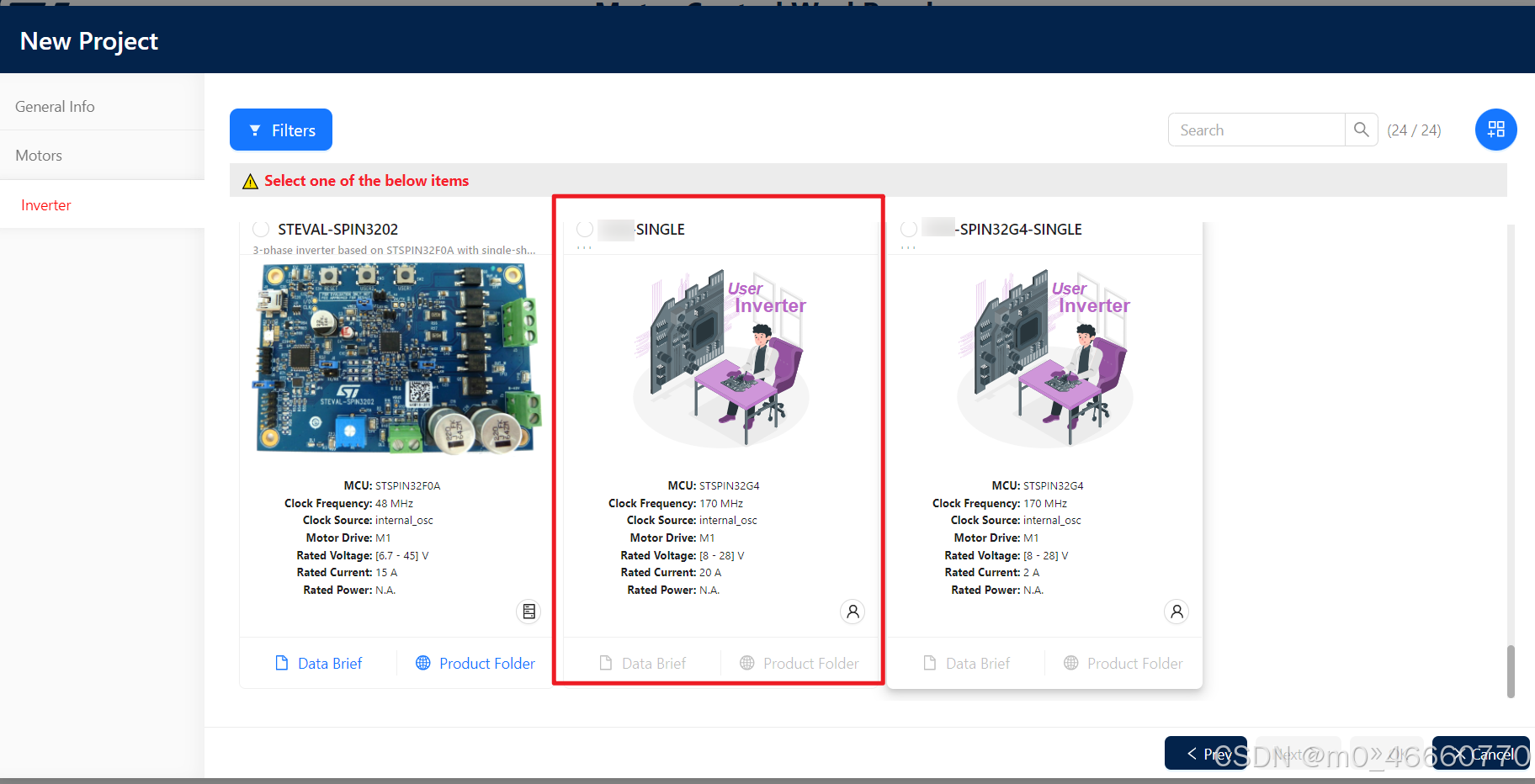Click the STEVAL-SPIN3202 board photo
1535x784 pixels.
(396, 358)
